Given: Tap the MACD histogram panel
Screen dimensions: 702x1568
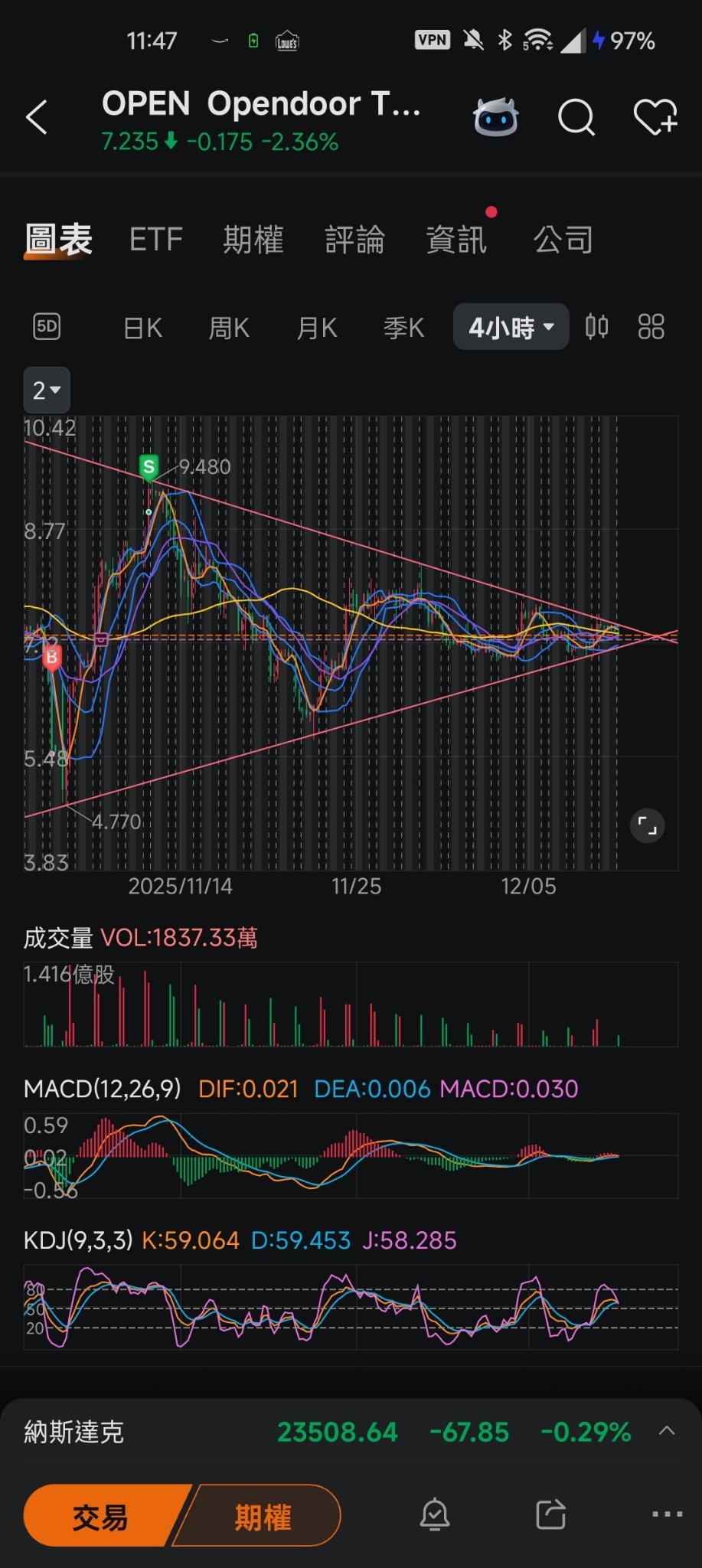Looking at the screenshot, I should 351,1156.
